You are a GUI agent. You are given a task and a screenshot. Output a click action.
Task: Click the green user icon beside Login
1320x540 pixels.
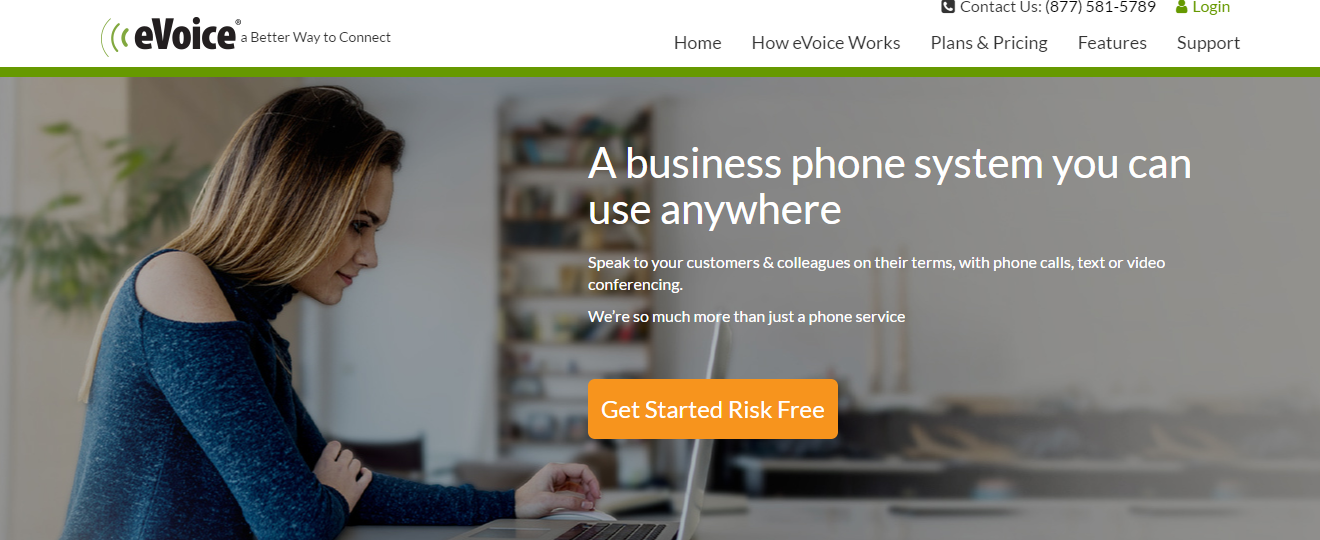coord(1182,7)
